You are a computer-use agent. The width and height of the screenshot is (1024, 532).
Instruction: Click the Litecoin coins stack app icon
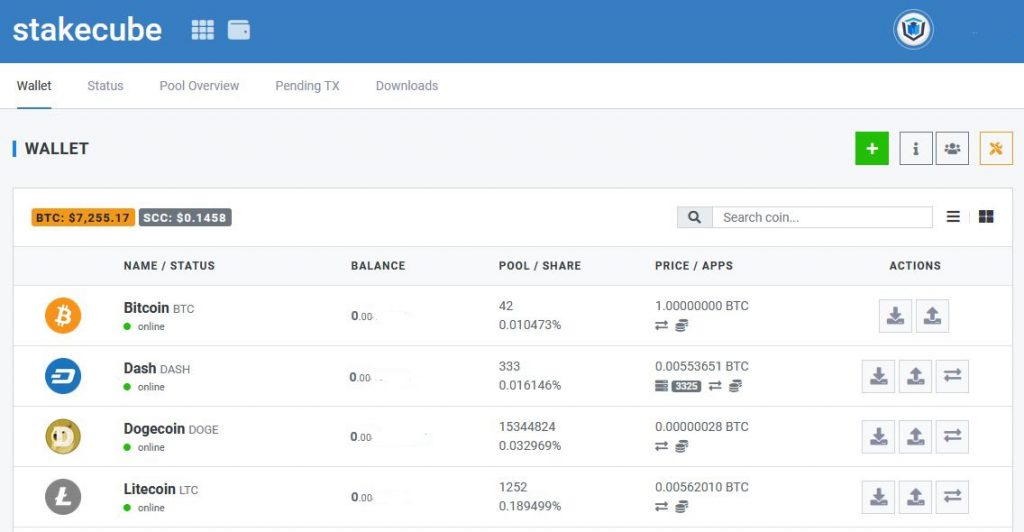pyautogui.click(x=681, y=507)
